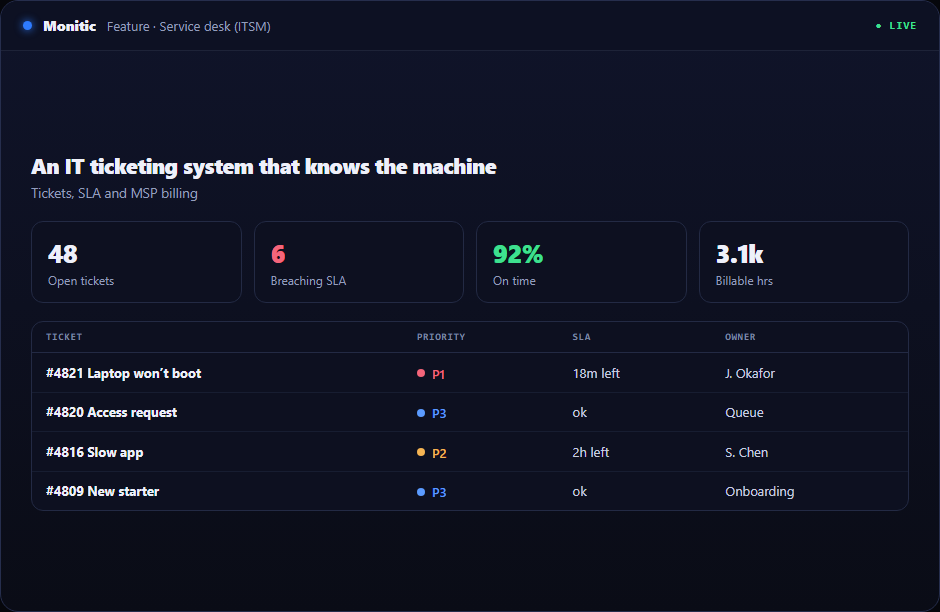Click the OWNER column header
This screenshot has height=612, width=940.
(740, 337)
